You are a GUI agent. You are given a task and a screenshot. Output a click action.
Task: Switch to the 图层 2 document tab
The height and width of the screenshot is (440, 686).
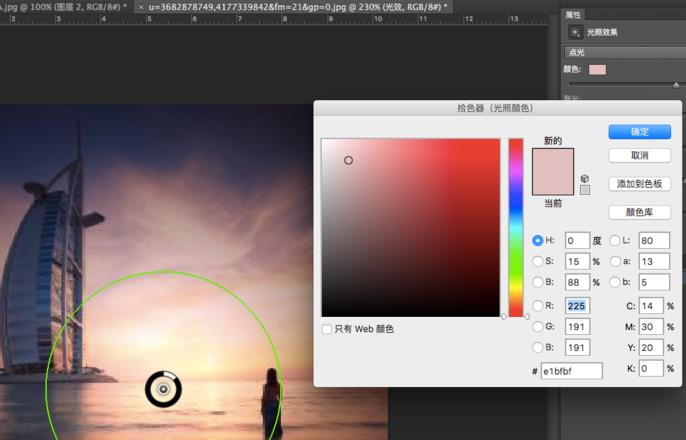(x=64, y=7)
